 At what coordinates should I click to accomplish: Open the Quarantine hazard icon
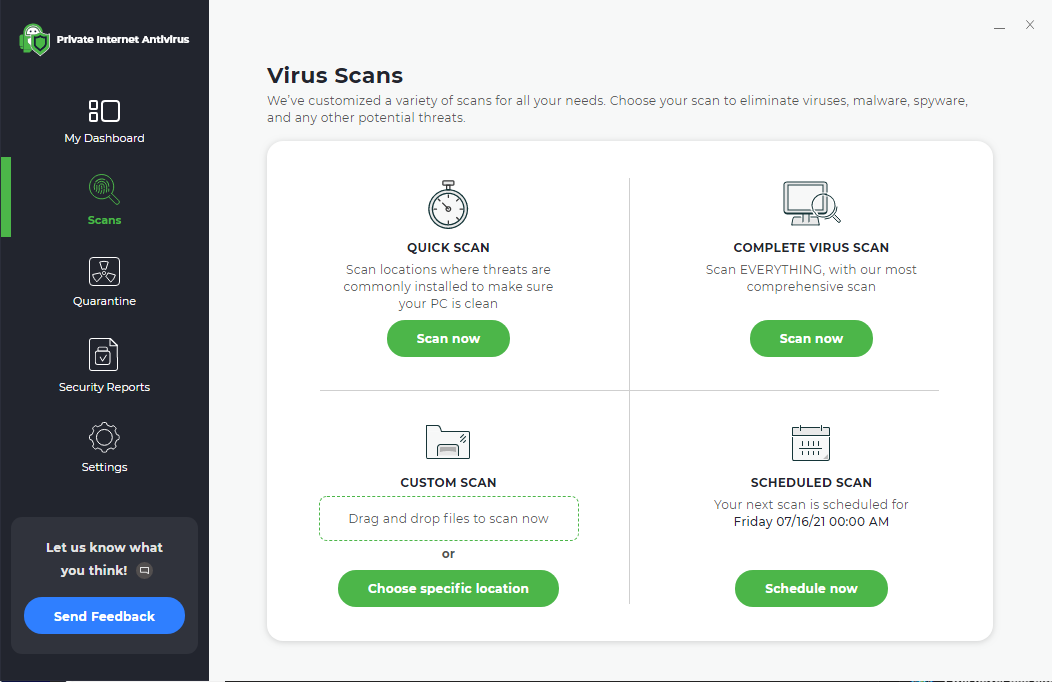click(104, 271)
